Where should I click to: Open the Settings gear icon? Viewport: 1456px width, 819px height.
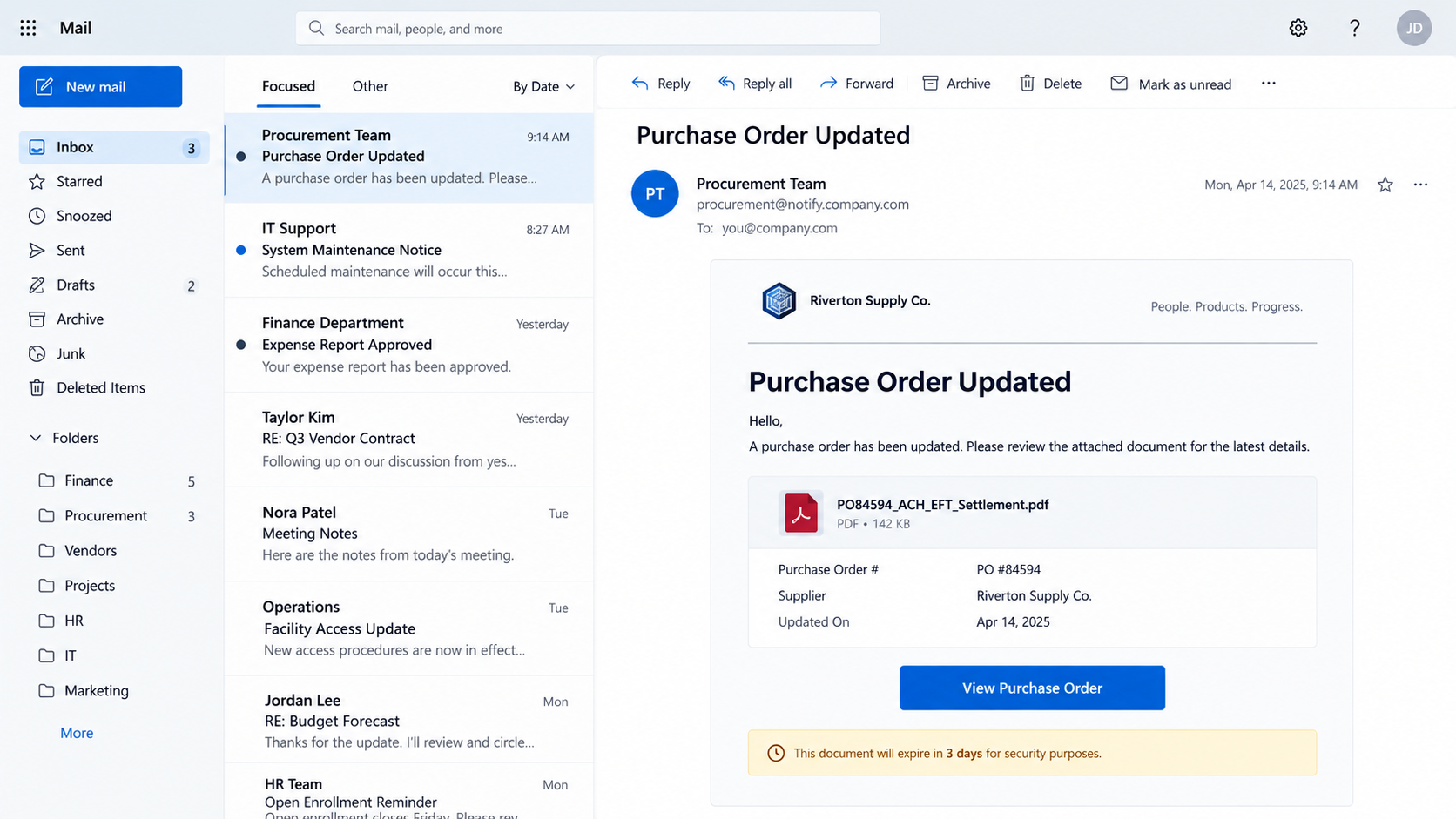click(1298, 28)
